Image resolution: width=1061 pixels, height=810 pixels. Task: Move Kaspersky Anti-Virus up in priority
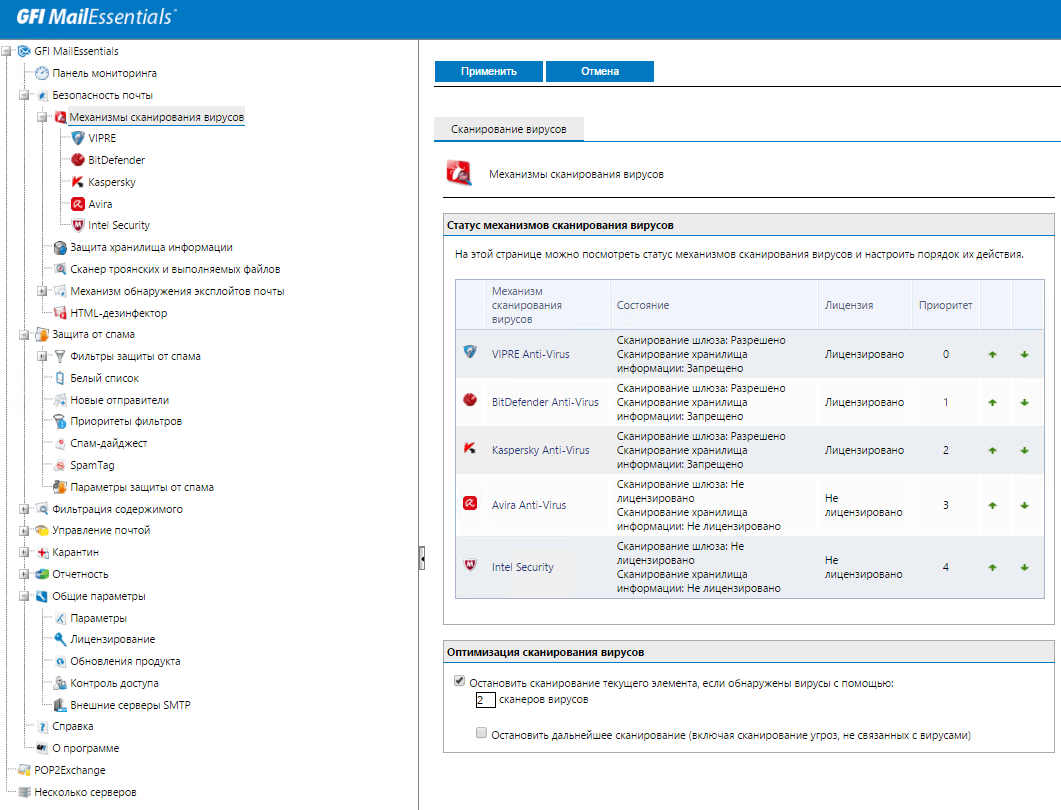click(x=992, y=451)
